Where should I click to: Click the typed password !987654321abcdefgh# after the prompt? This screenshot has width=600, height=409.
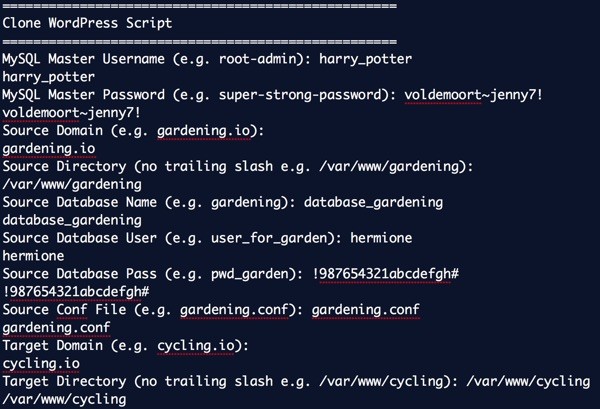click(385, 274)
